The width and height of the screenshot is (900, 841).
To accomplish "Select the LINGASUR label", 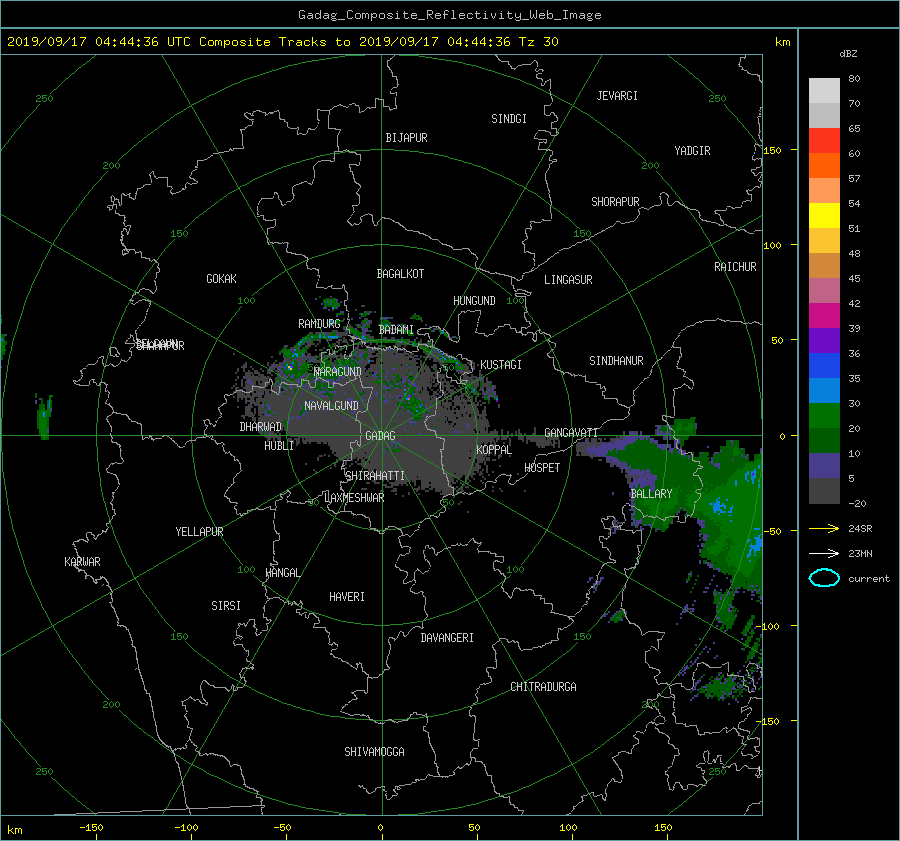I will point(568,280).
